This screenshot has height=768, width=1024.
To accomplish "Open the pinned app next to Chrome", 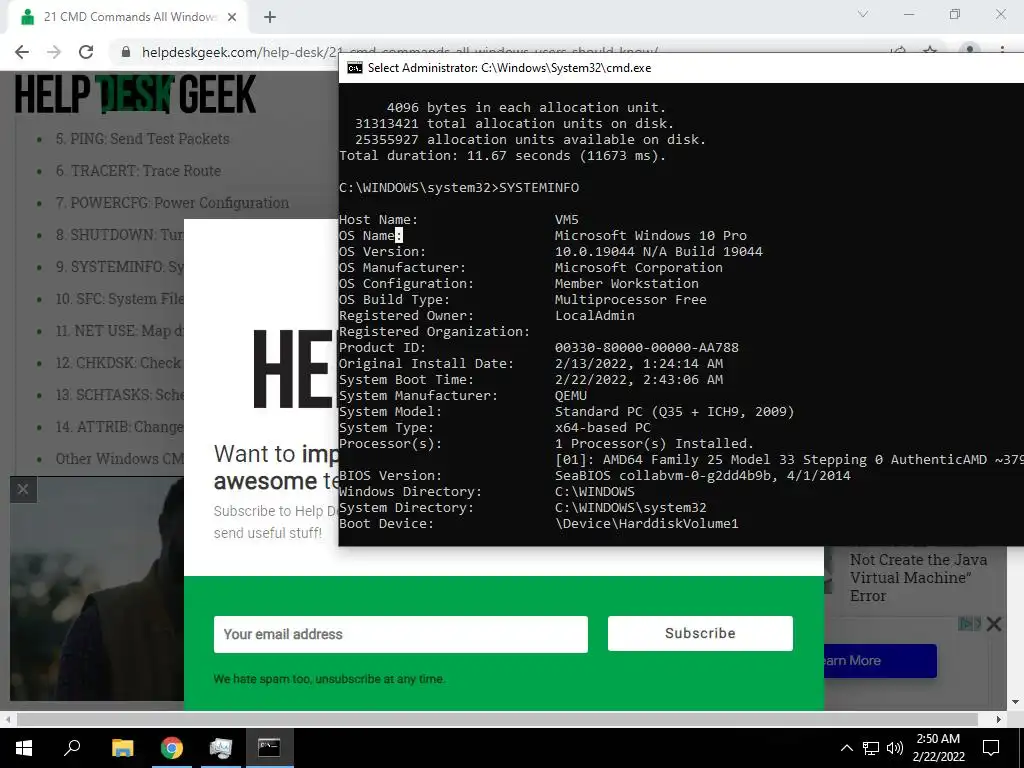I will click(221, 748).
